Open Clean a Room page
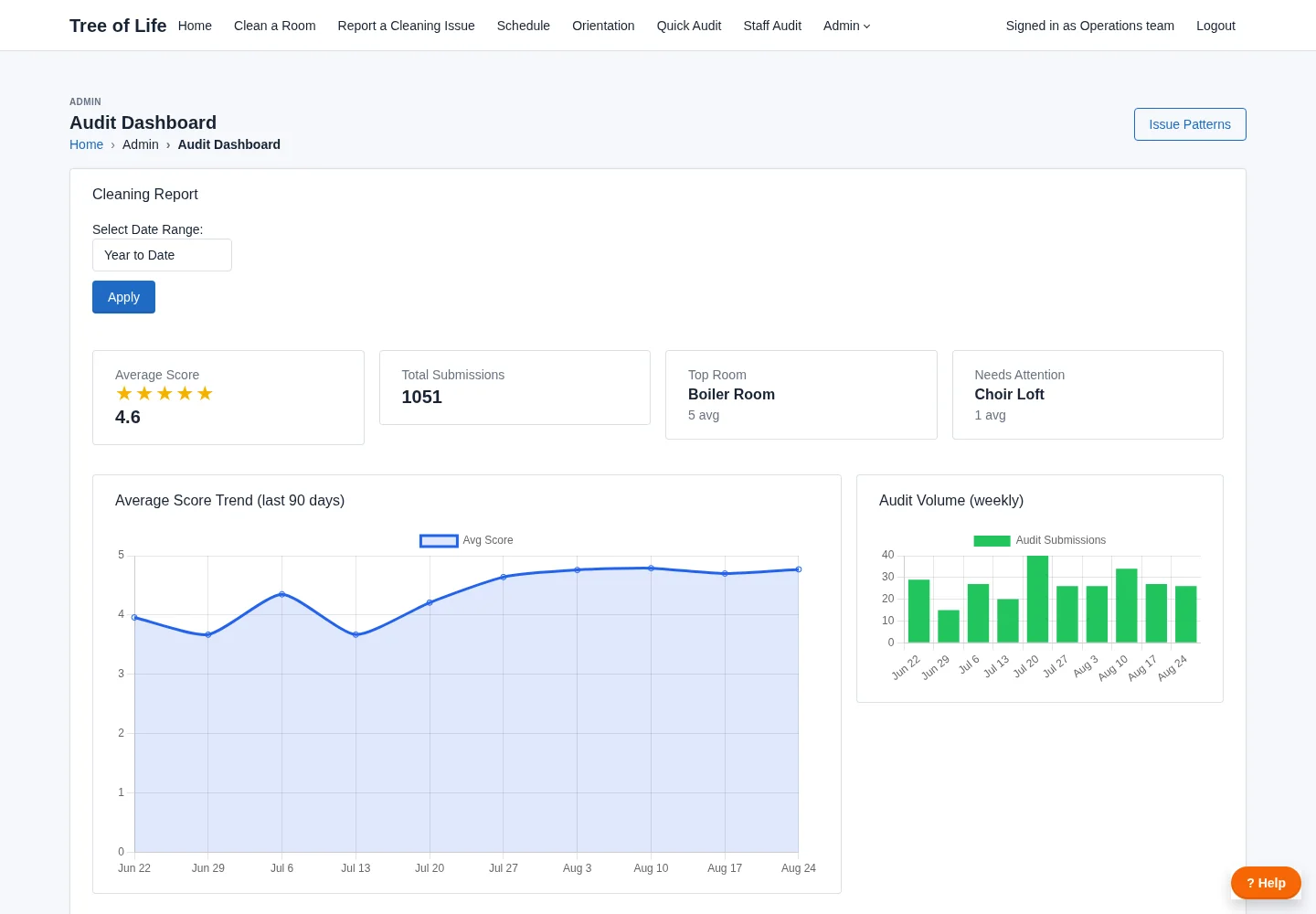Image resolution: width=1316 pixels, height=914 pixels. (x=275, y=26)
